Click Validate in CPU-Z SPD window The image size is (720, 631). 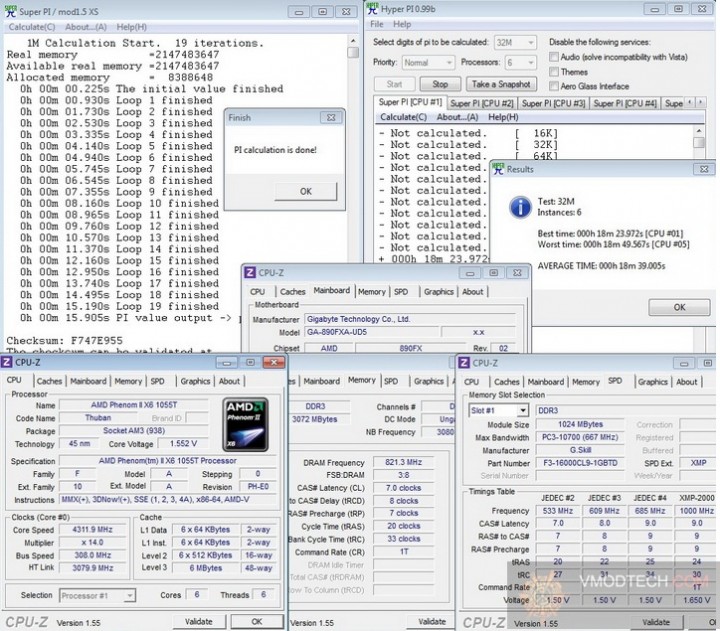click(655, 622)
